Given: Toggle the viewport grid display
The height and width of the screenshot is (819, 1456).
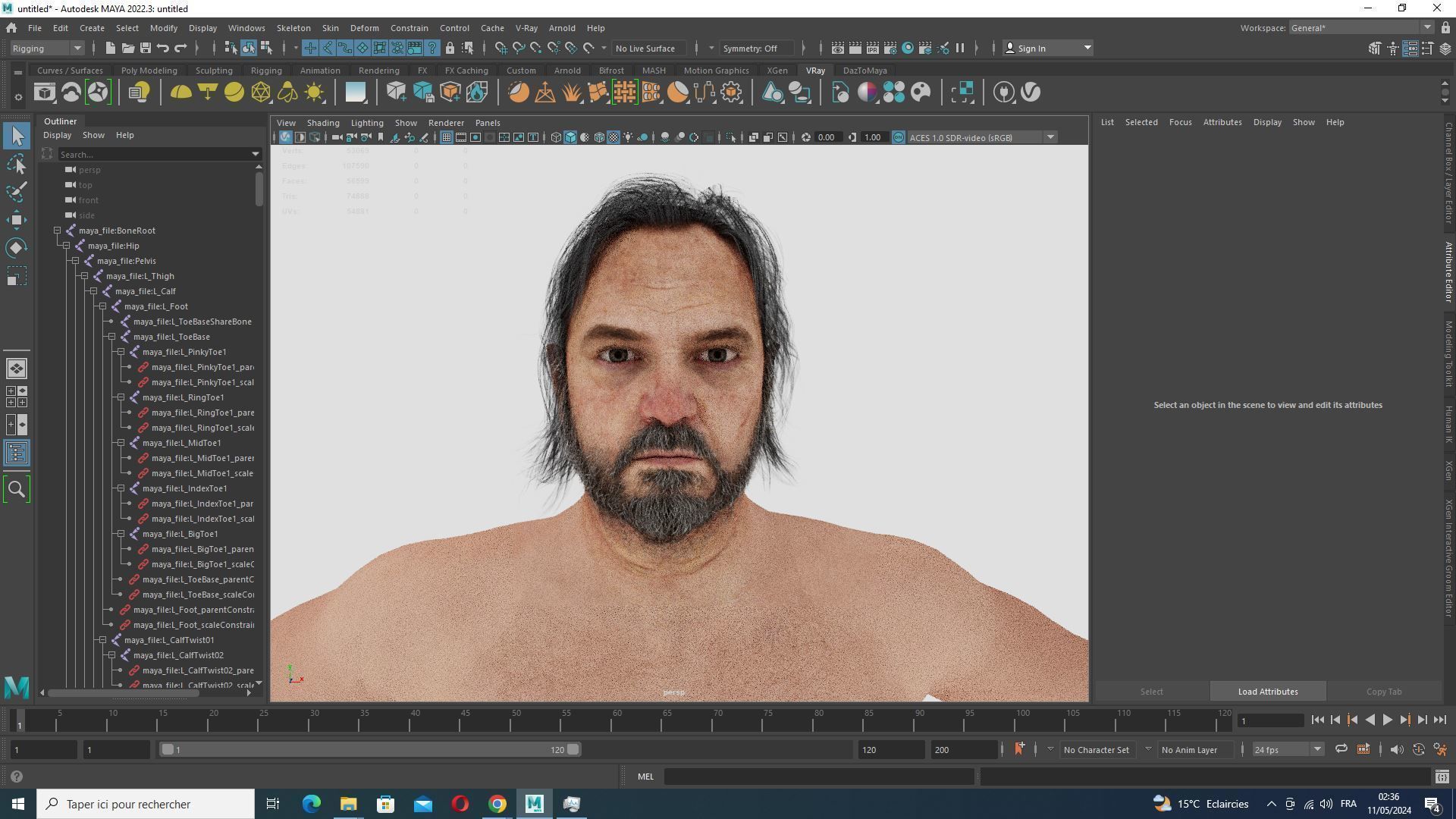Looking at the screenshot, I should click(446, 137).
